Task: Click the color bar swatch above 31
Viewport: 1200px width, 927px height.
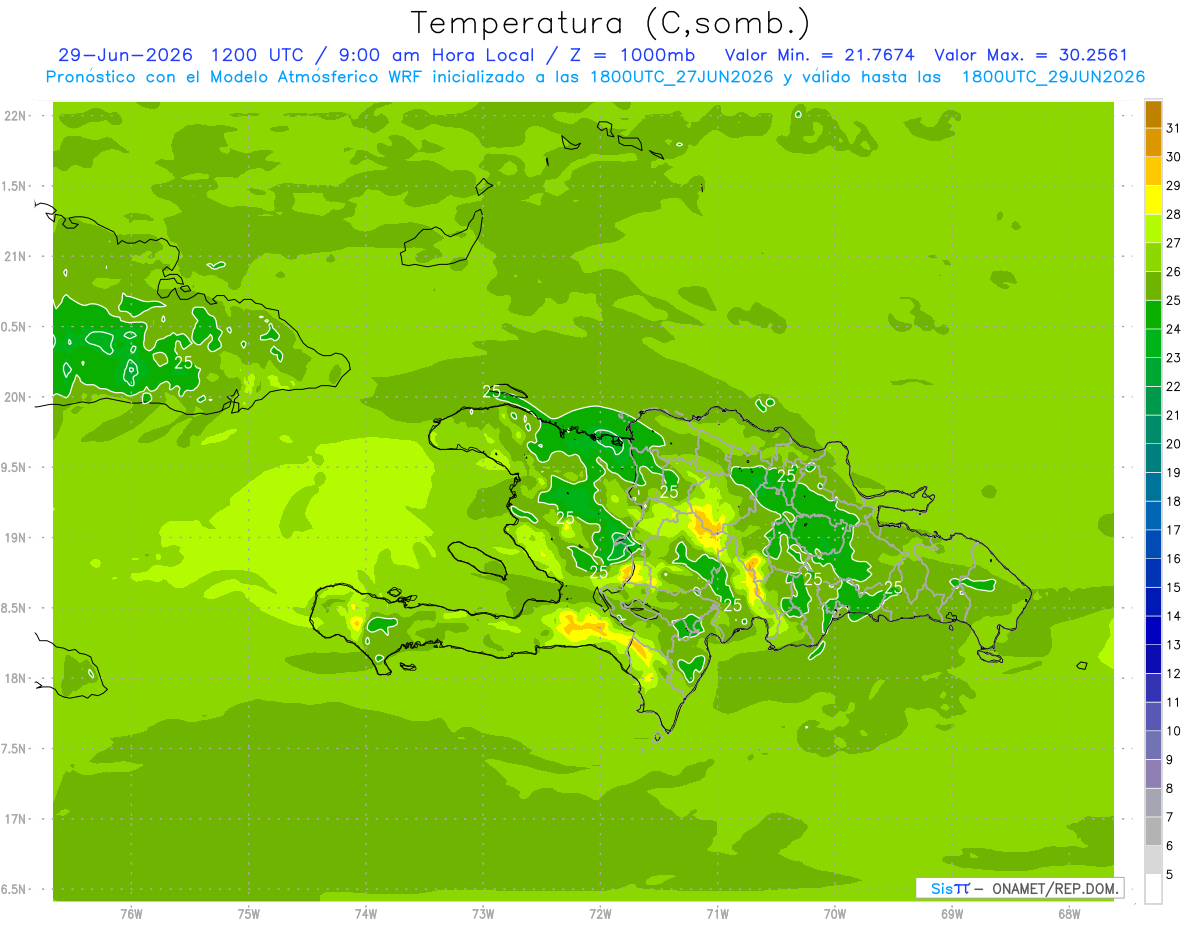Action: [1153, 114]
